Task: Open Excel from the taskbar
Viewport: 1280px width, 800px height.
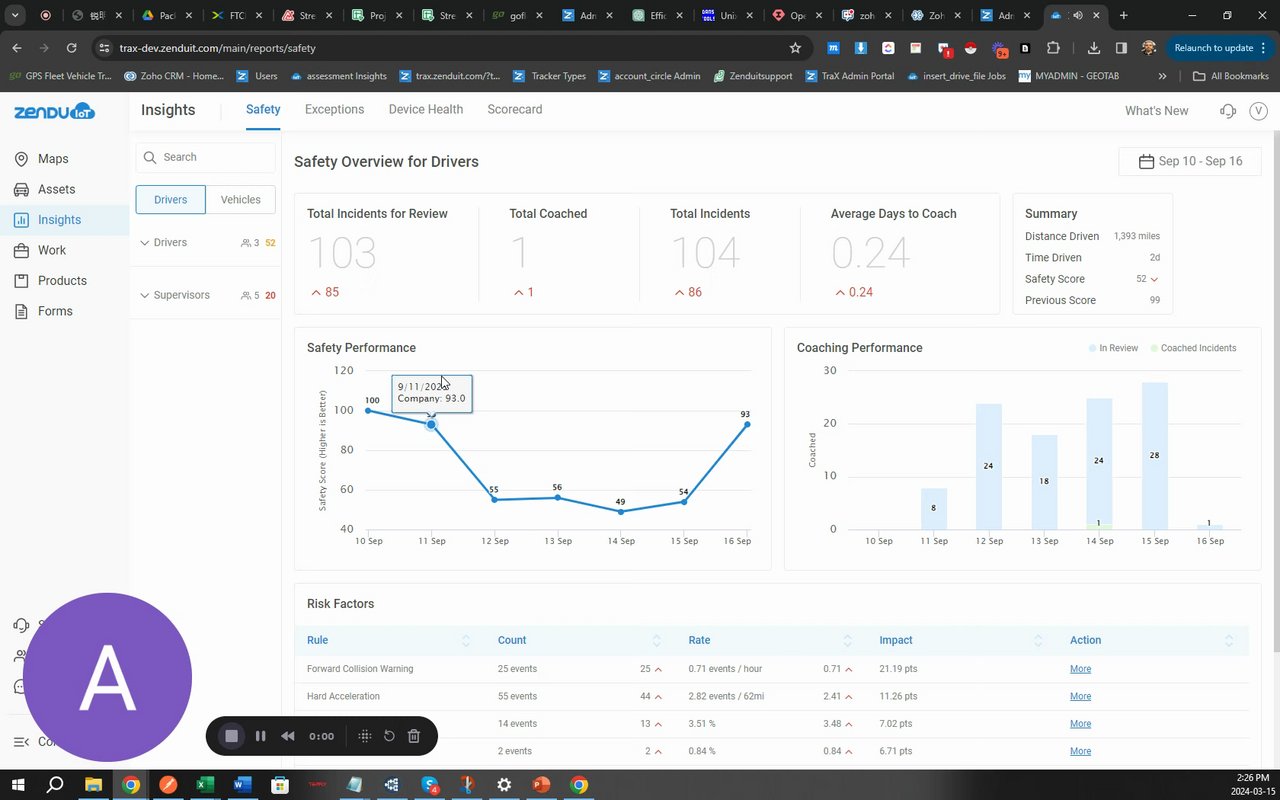Action: coord(205,785)
